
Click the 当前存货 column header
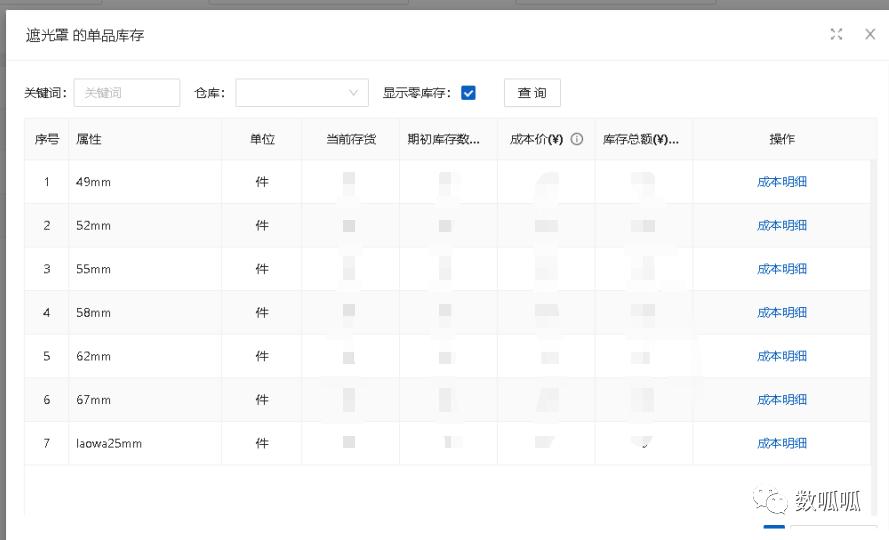(x=351, y=139)
